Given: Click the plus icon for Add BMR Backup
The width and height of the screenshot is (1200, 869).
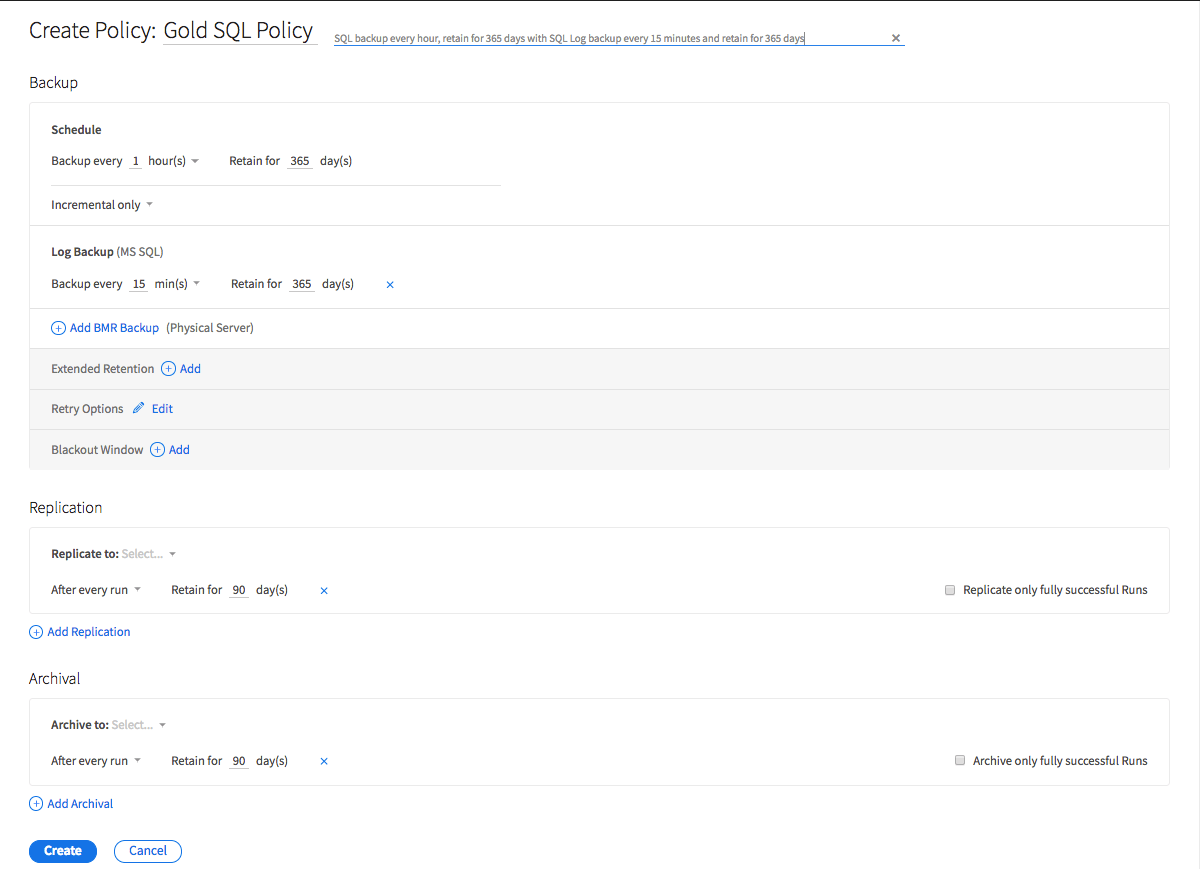Looking at the screenshot, I should [59, 328].
